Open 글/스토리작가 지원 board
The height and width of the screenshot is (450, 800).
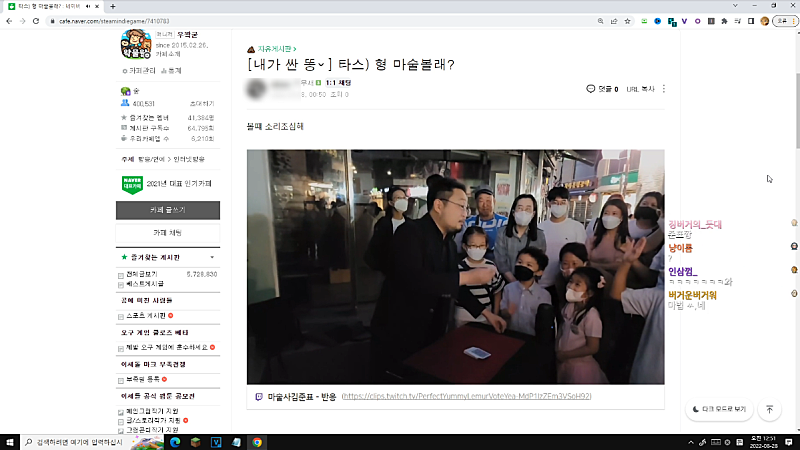153,420
